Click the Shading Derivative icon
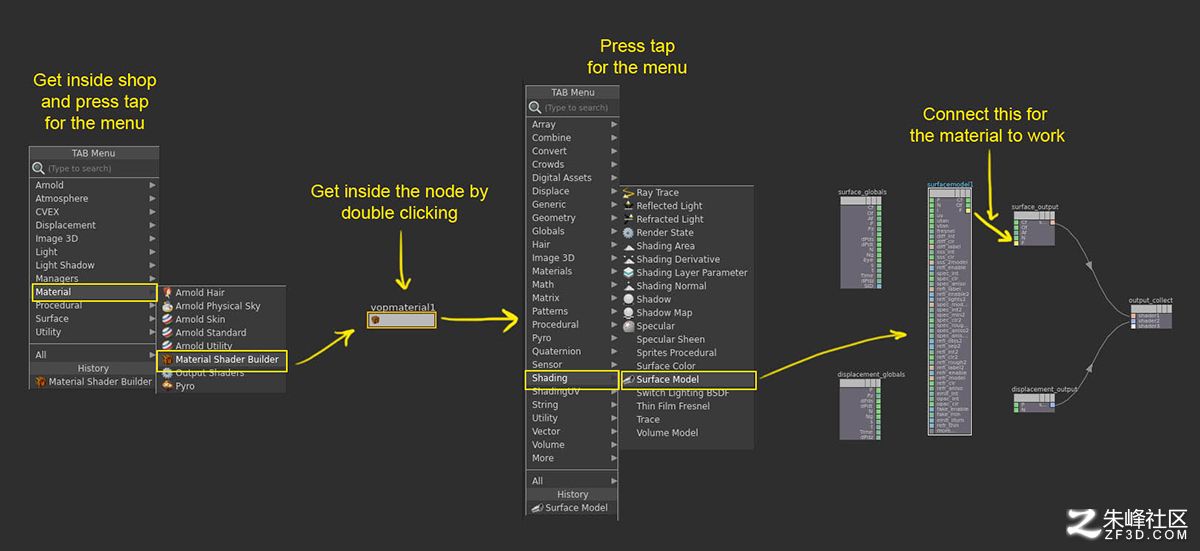Image resolution: width=1200 pixels, height=551 pixels. point(628,259)
